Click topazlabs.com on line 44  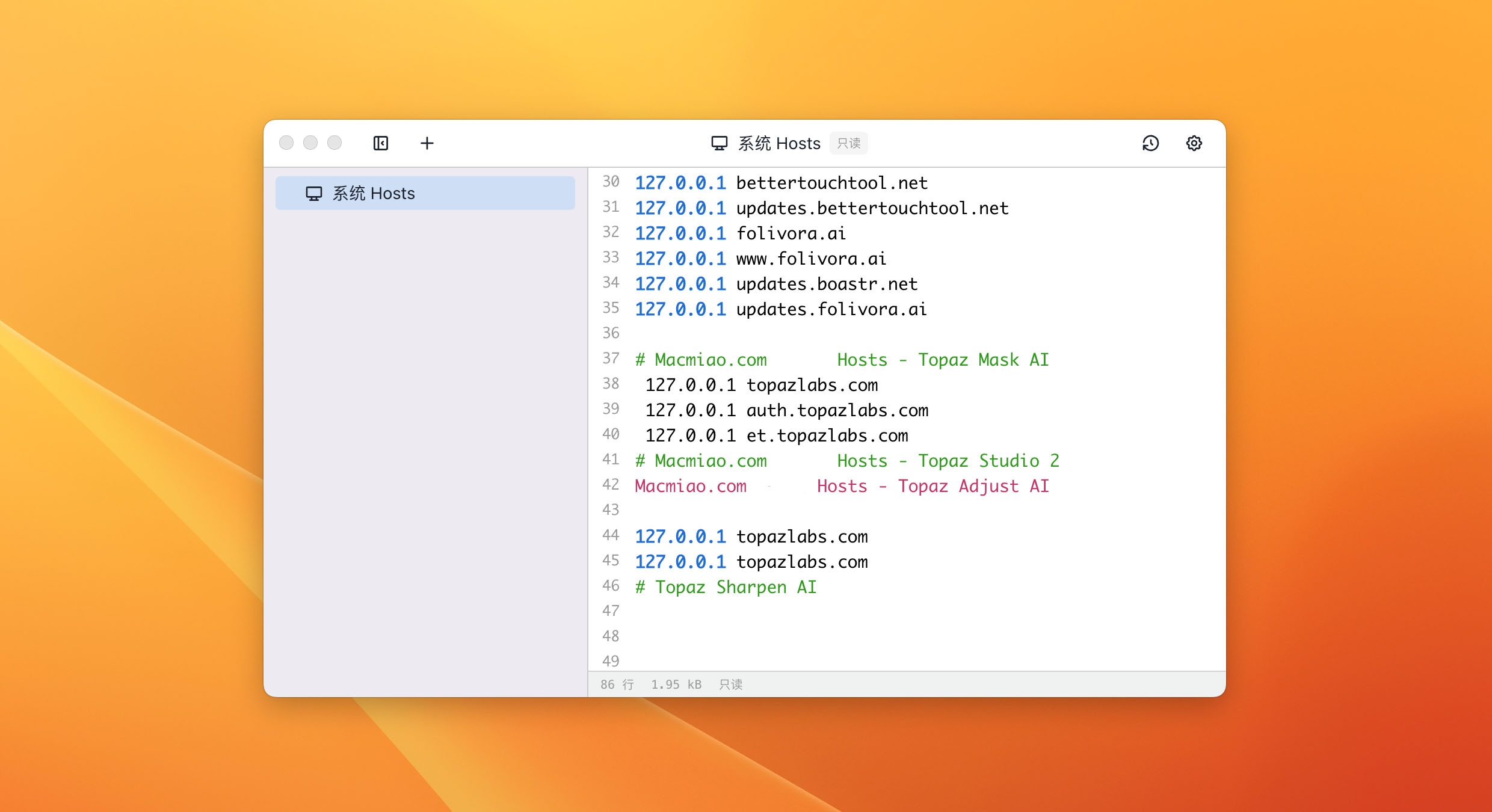[x=802, y=537]
